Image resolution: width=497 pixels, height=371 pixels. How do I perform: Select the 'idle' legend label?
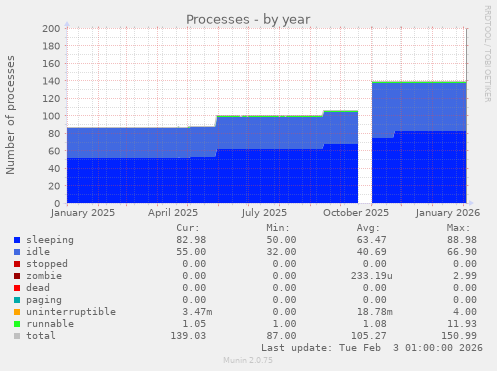[x=38, y=252]
